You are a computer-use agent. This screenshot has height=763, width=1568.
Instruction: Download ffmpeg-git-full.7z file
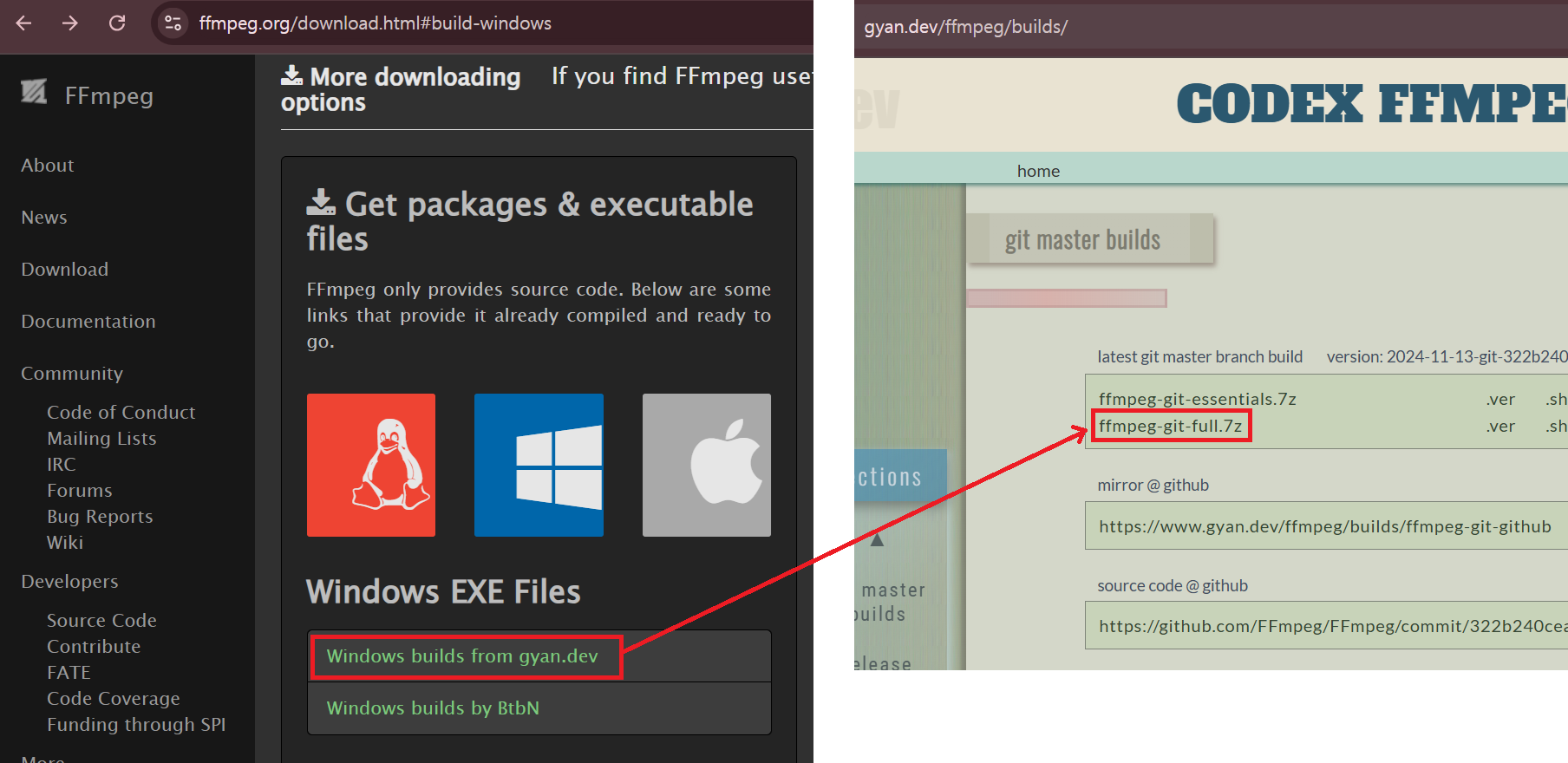(x=1170, y=427)
